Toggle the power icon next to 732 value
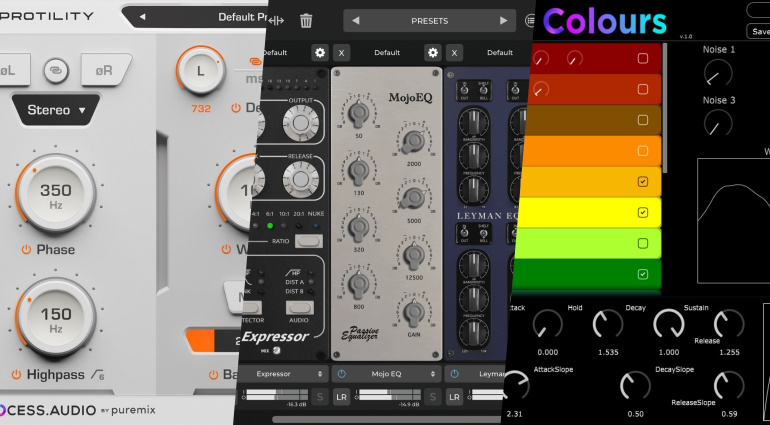 [236, 108]
